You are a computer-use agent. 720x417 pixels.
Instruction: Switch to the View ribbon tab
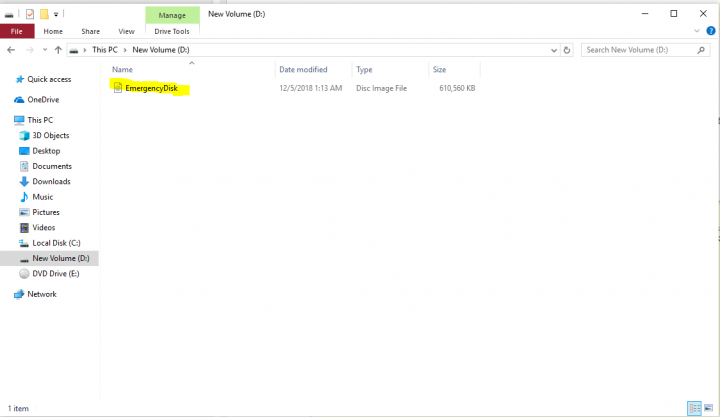click(x=126, y=31)
